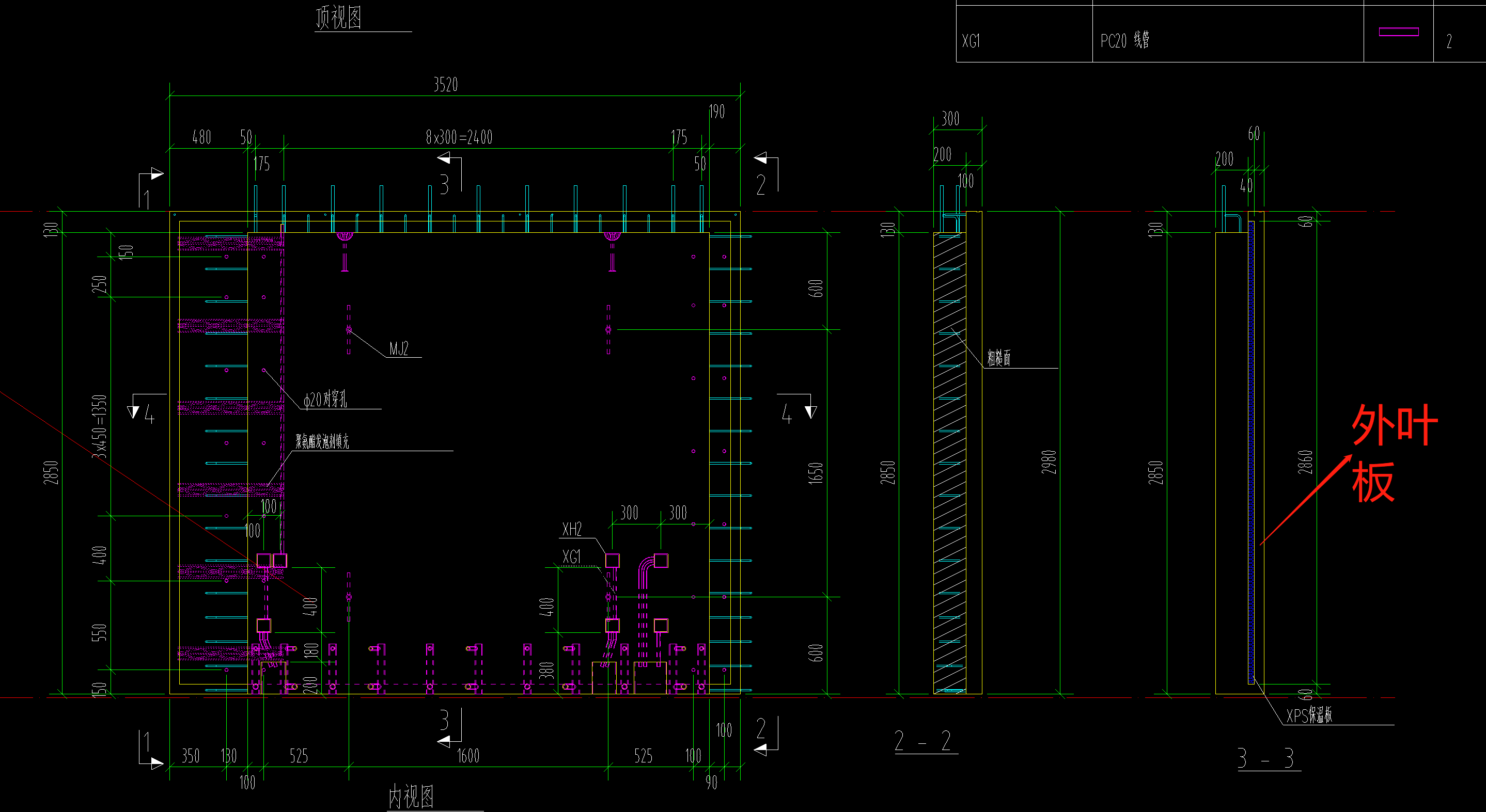Viewport: 1486px width, 812px height.
Task: Select the 粗糙面 annotation text
Action: [x=998, y=358]
